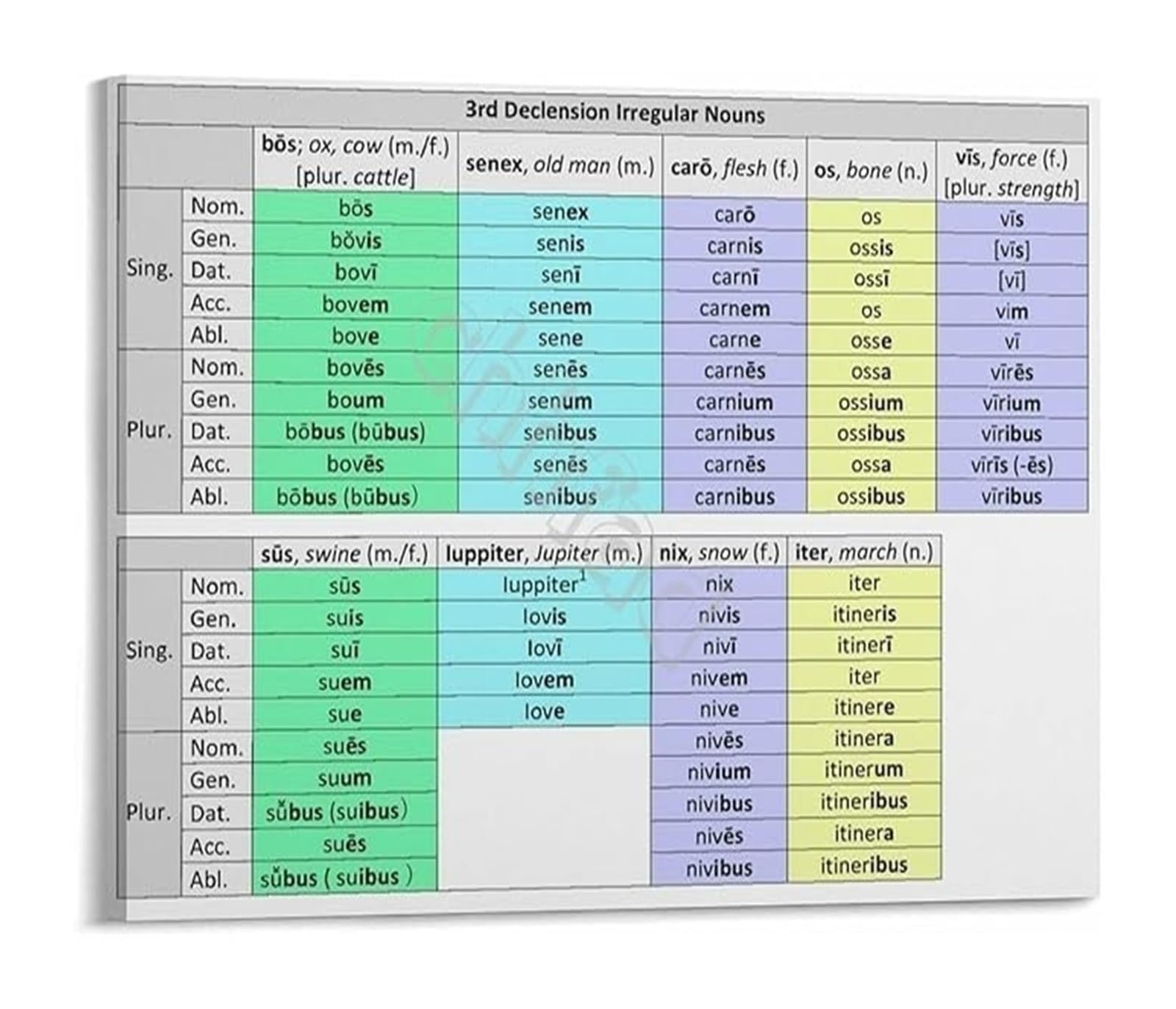Select the 'senem' cell
This screenshot has width=1176, height=1009.
click(559, 306)
